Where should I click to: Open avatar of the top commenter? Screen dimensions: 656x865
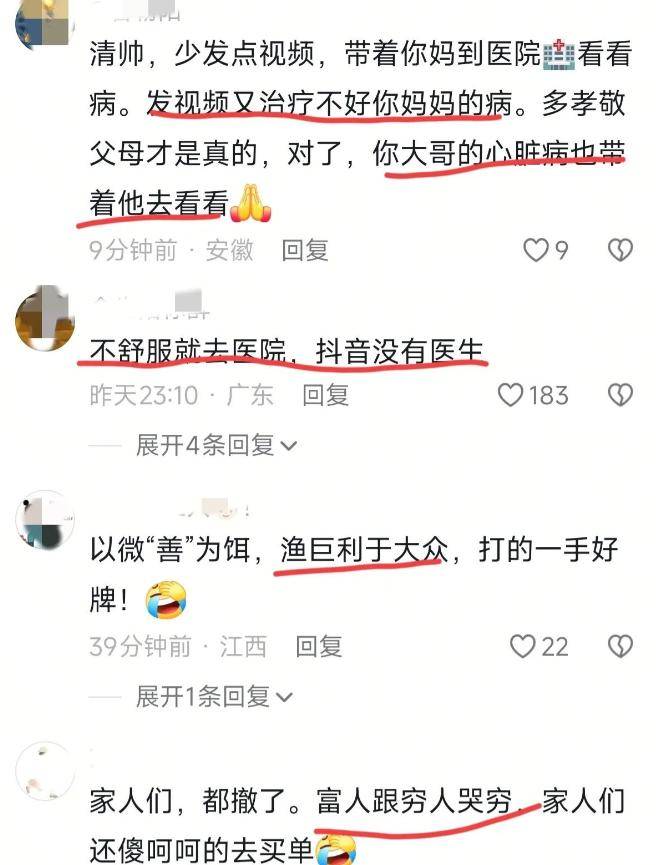point(44,22)
